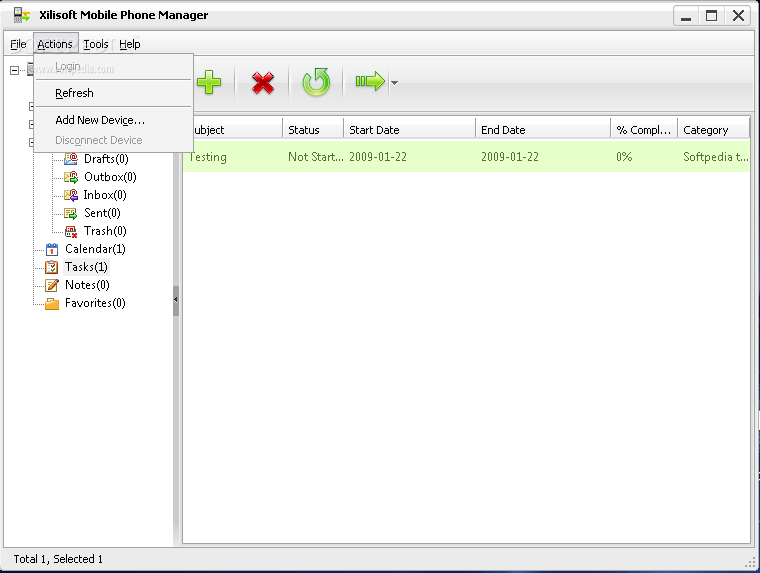Open the Tools menu
This screenshot has width=760, height=573.
[96, 44]
